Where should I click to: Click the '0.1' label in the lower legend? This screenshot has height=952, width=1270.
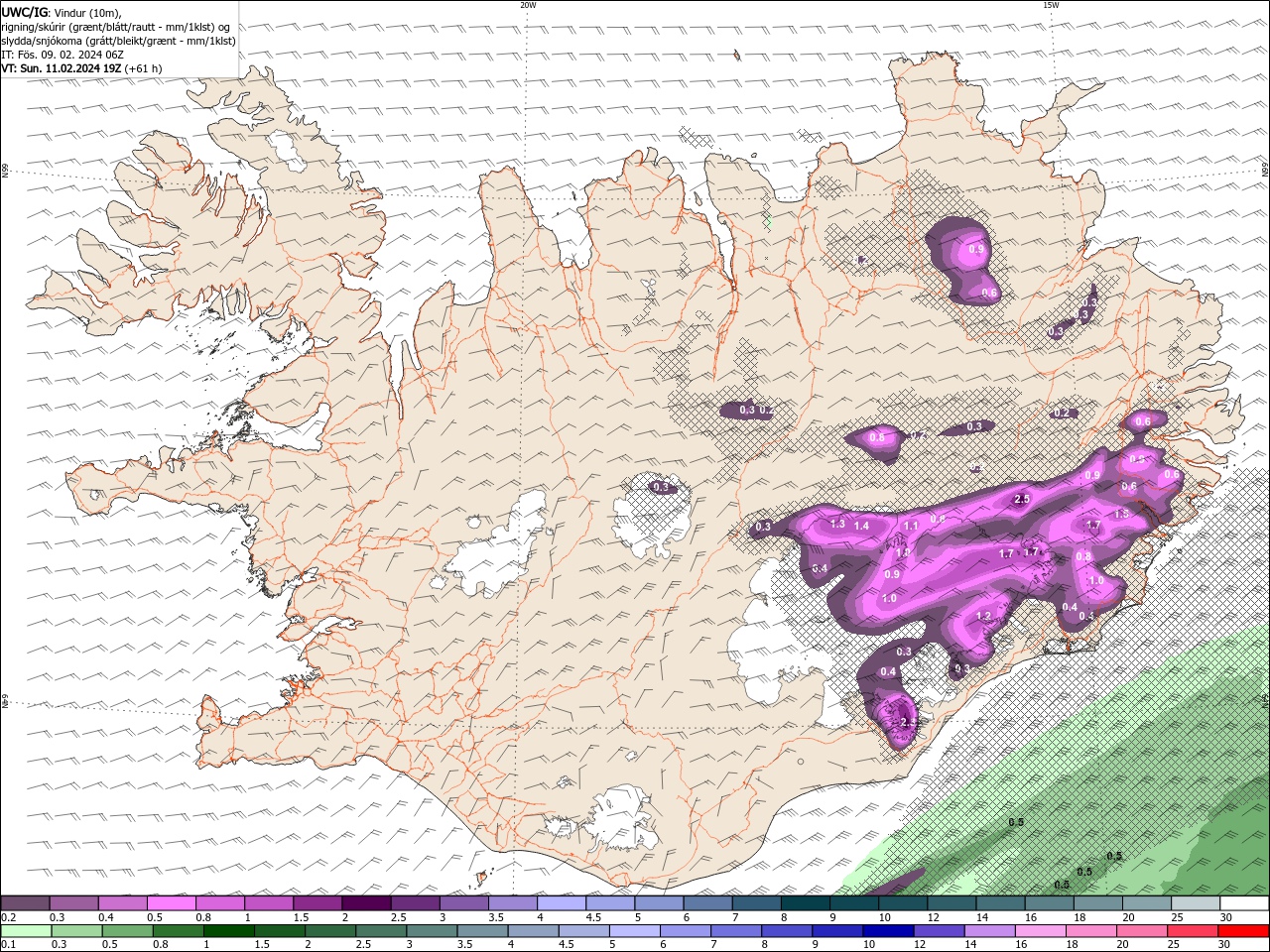pos(8,945)
